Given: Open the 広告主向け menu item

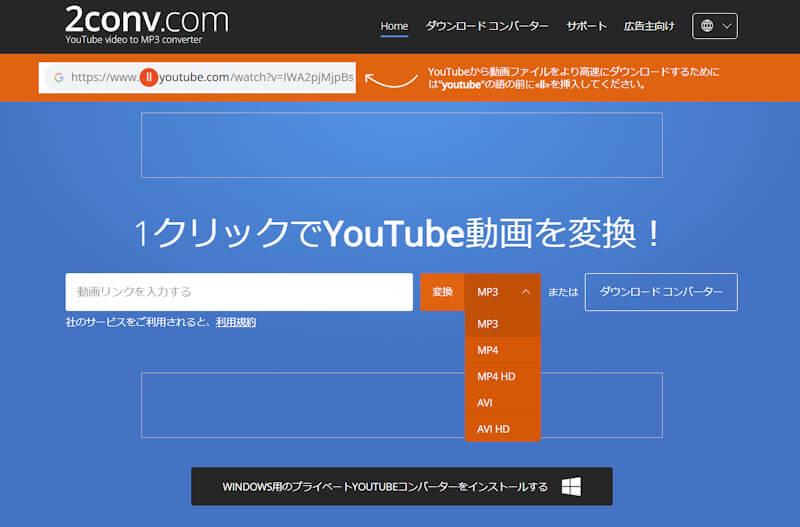Looking at the screenshot, I should click(x=649, y=26).
